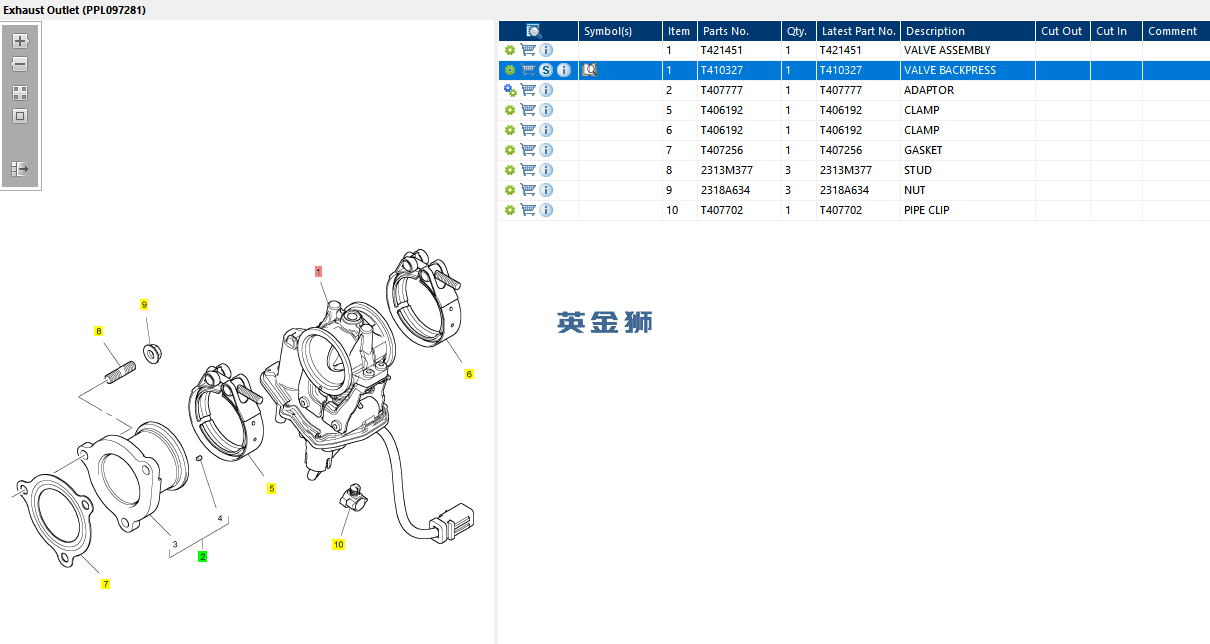
Task: Click the Comment column header
Action: coord(1176,31)
